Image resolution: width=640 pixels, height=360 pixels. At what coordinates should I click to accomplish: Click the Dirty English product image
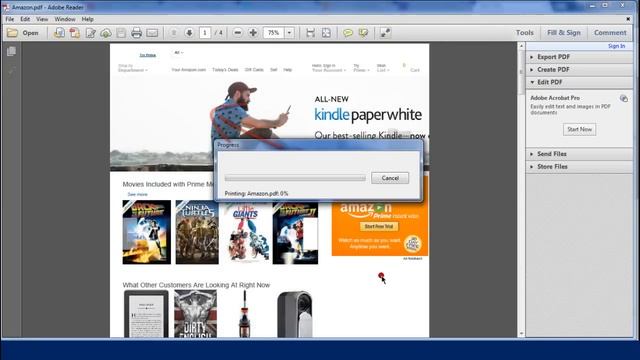click(196, 314)
